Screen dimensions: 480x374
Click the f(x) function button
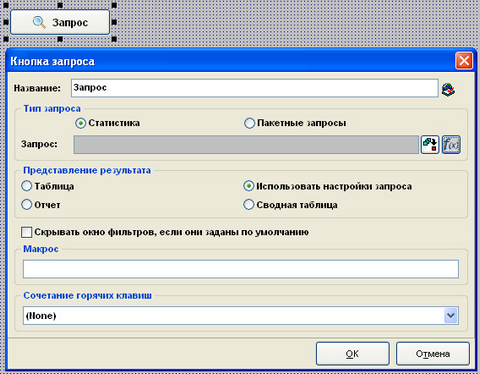click(451, 144)
